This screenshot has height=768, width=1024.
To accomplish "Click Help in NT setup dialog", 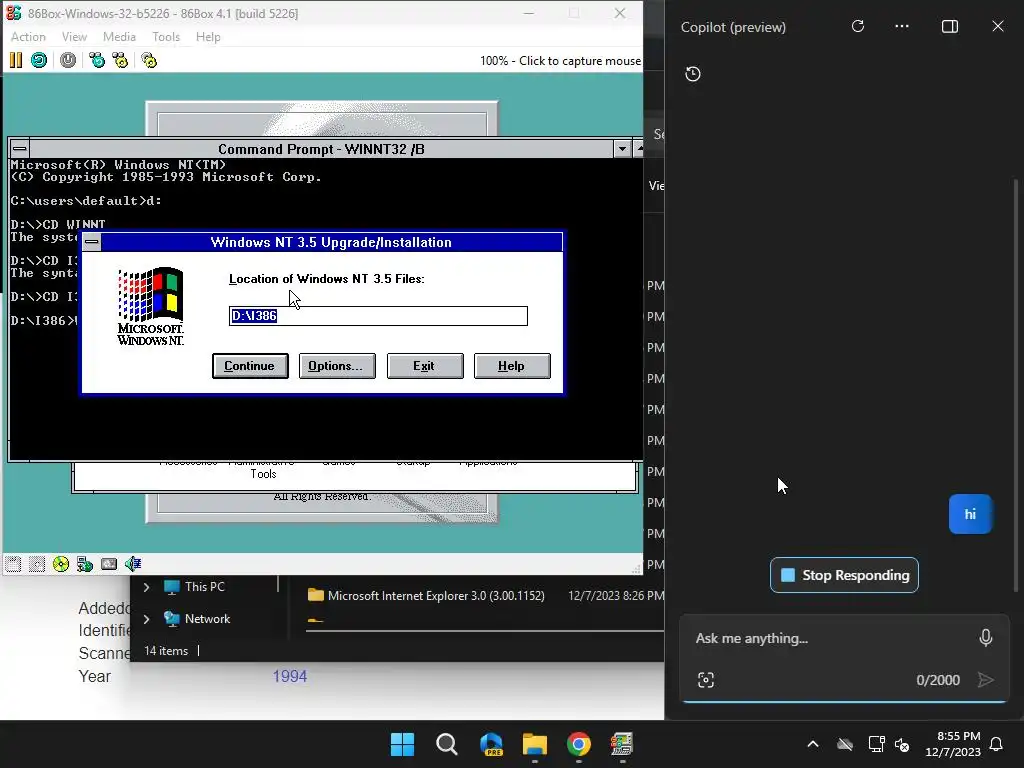I will (512, 366).
